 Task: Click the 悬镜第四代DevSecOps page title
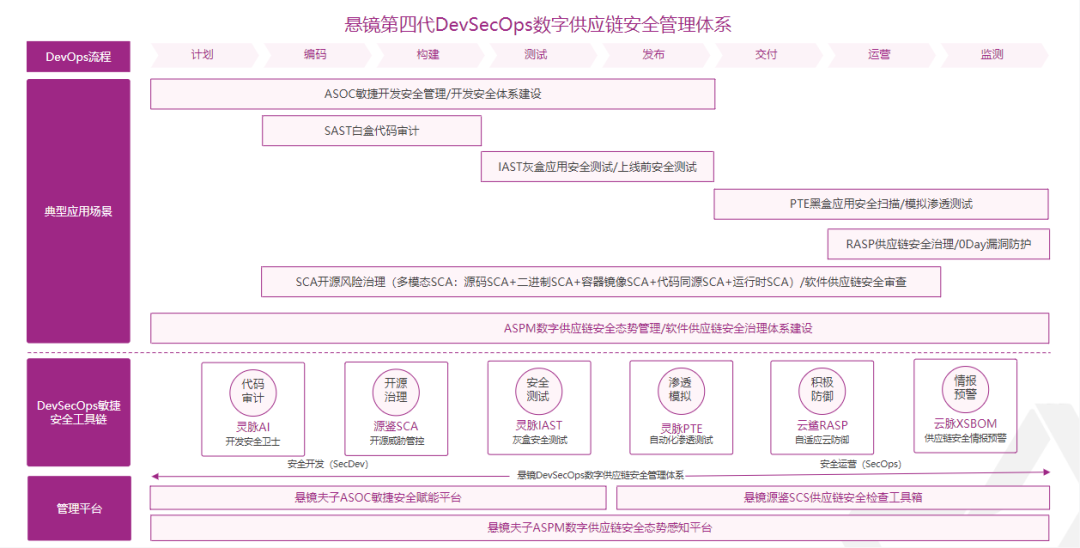537,25
